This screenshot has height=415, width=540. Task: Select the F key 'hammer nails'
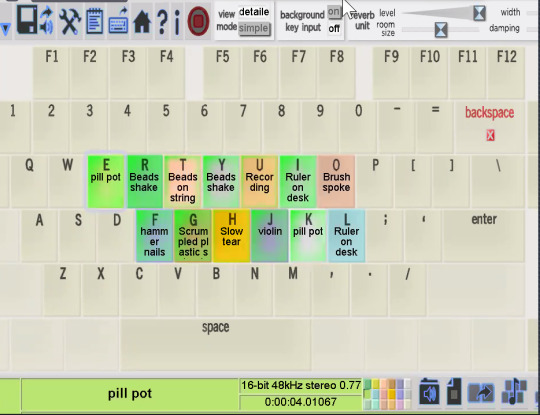click(x=155, y=236)
